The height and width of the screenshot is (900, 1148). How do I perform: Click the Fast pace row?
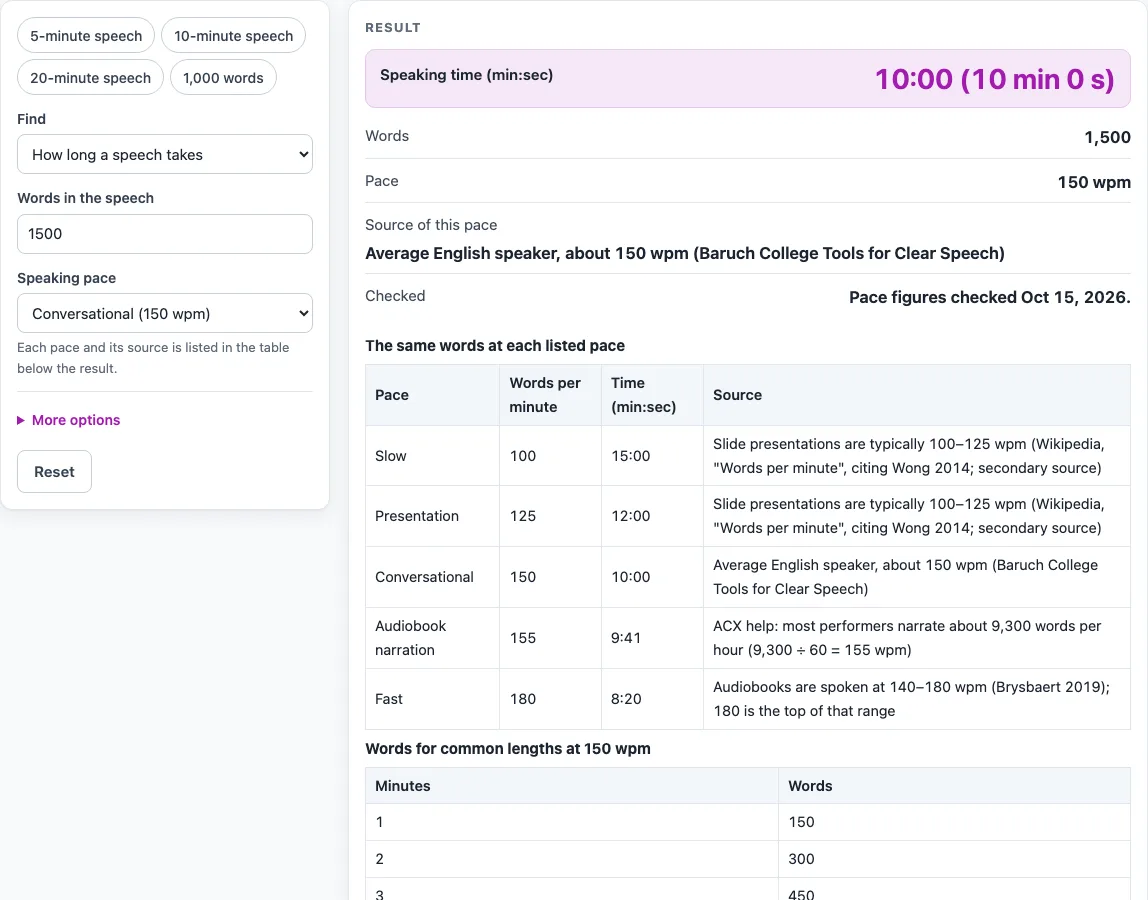[x=748, y=699]
